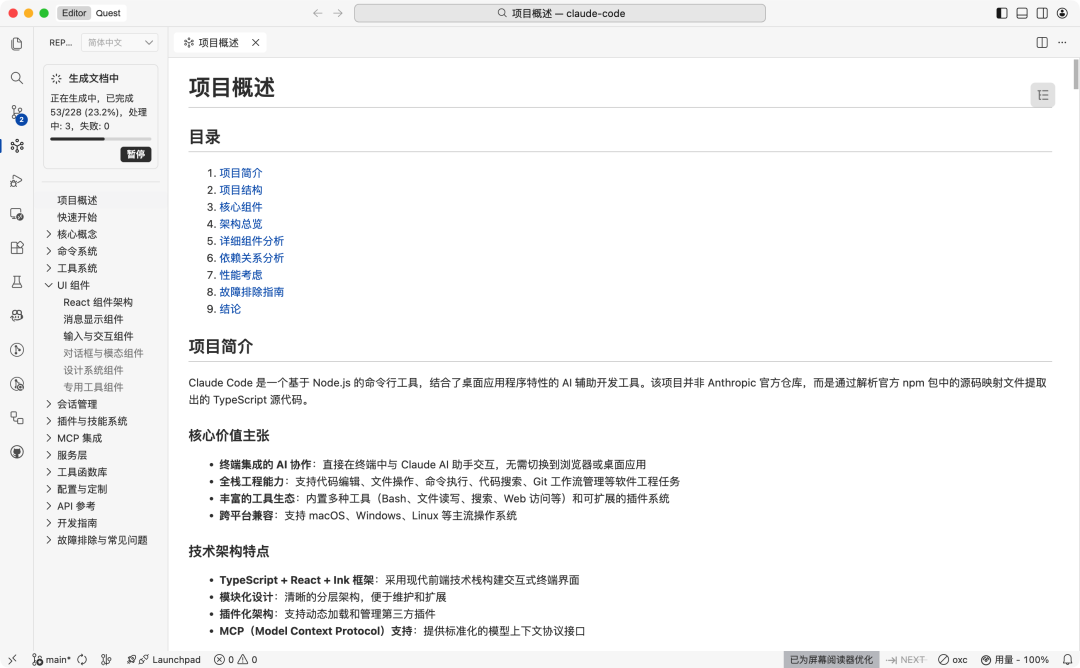Open the Quest menu in menu bar
1080x668 pixels.
pos(107,13)
